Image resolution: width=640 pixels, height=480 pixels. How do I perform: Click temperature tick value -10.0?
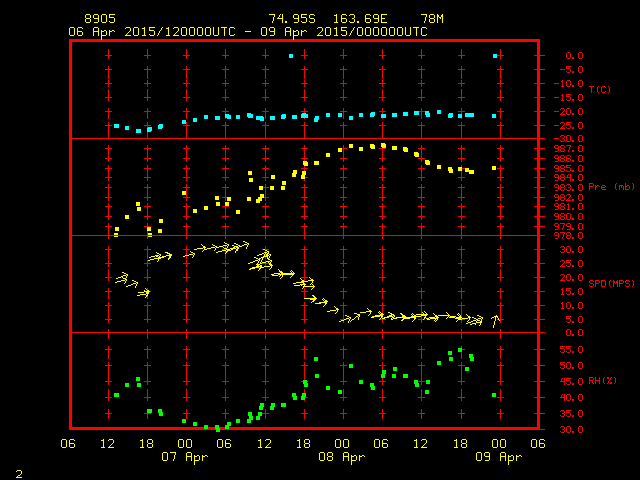coord(569,84)
